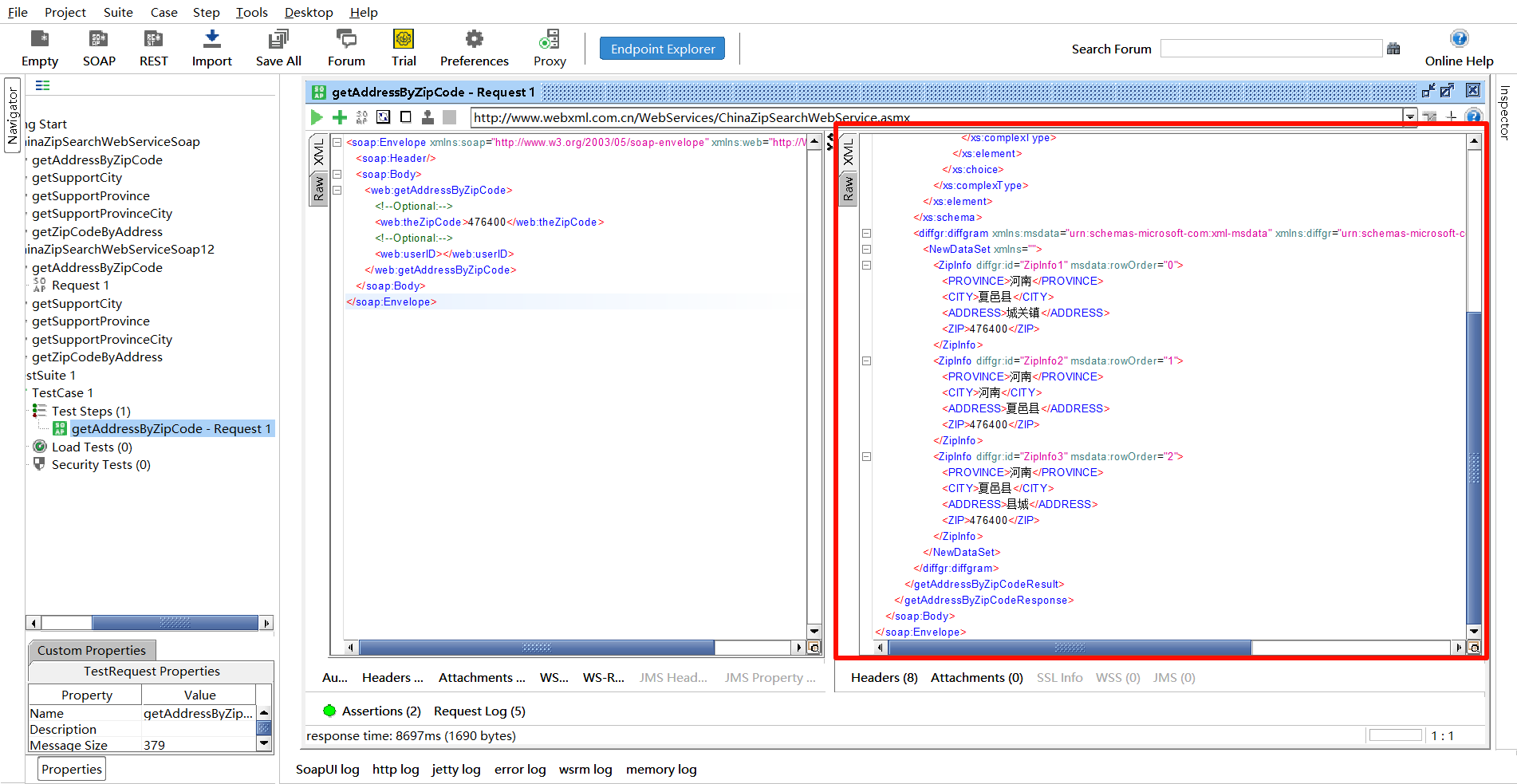Click the Properties button at bottom left
The height and width of the screenshot is (784, 1517).
[72, 769]
